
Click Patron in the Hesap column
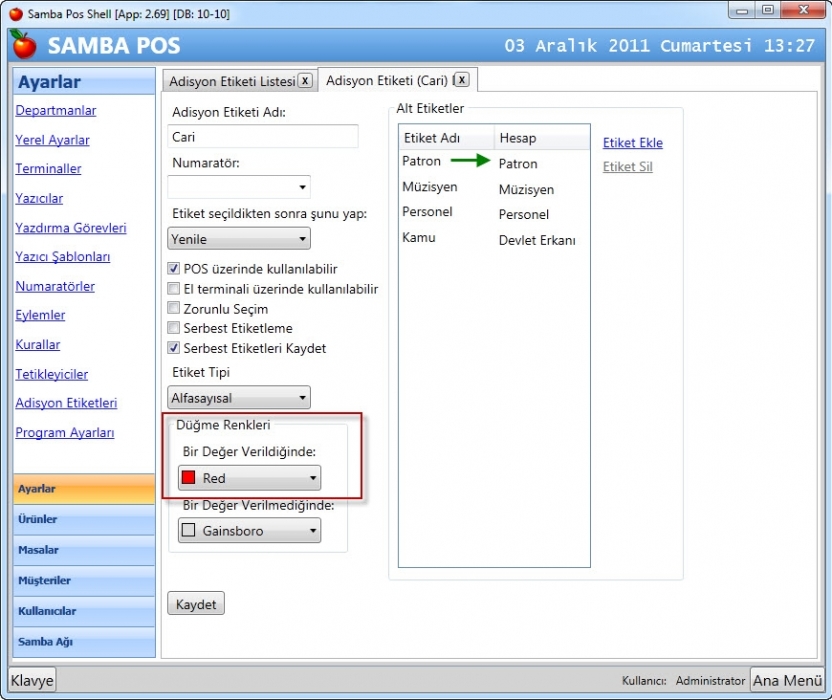(518, 163)
